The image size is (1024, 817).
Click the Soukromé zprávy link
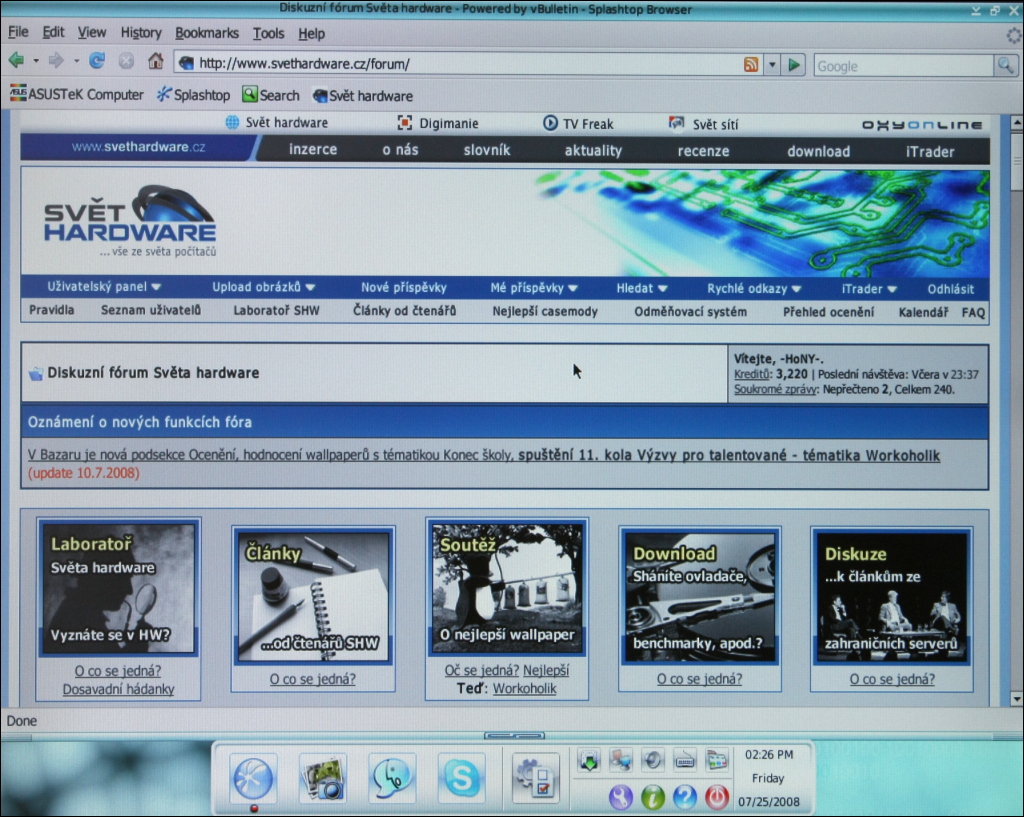[775, 389]
